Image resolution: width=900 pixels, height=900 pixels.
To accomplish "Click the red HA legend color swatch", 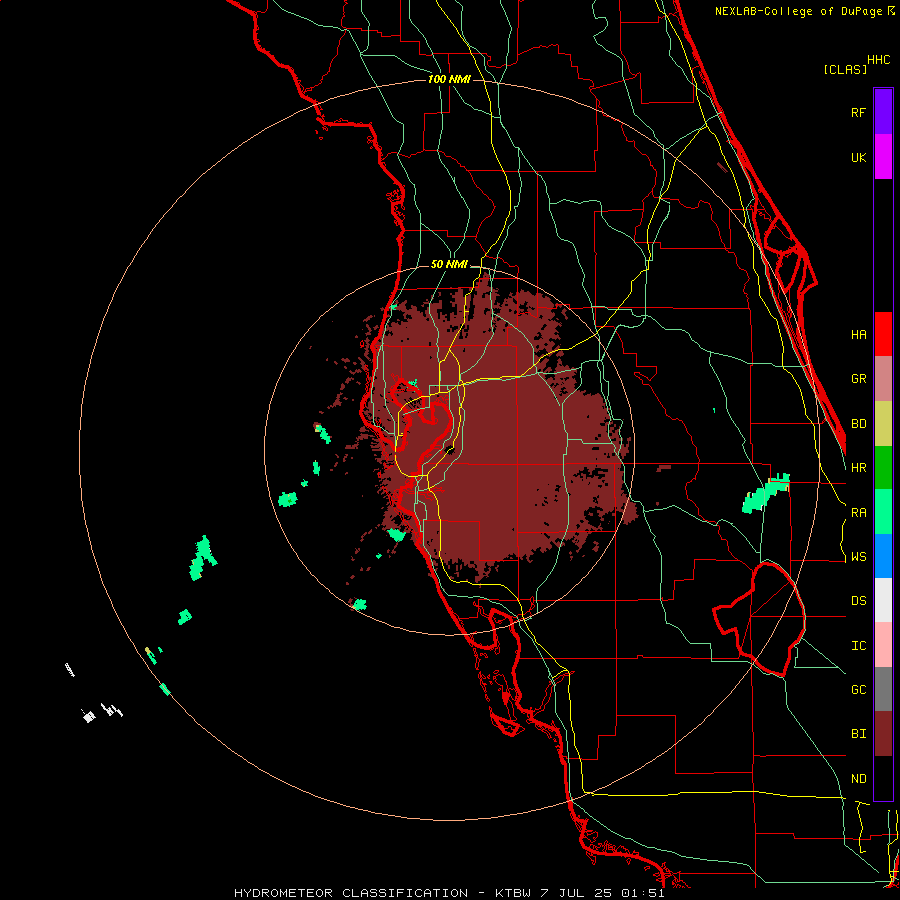I will coord(883,334).
